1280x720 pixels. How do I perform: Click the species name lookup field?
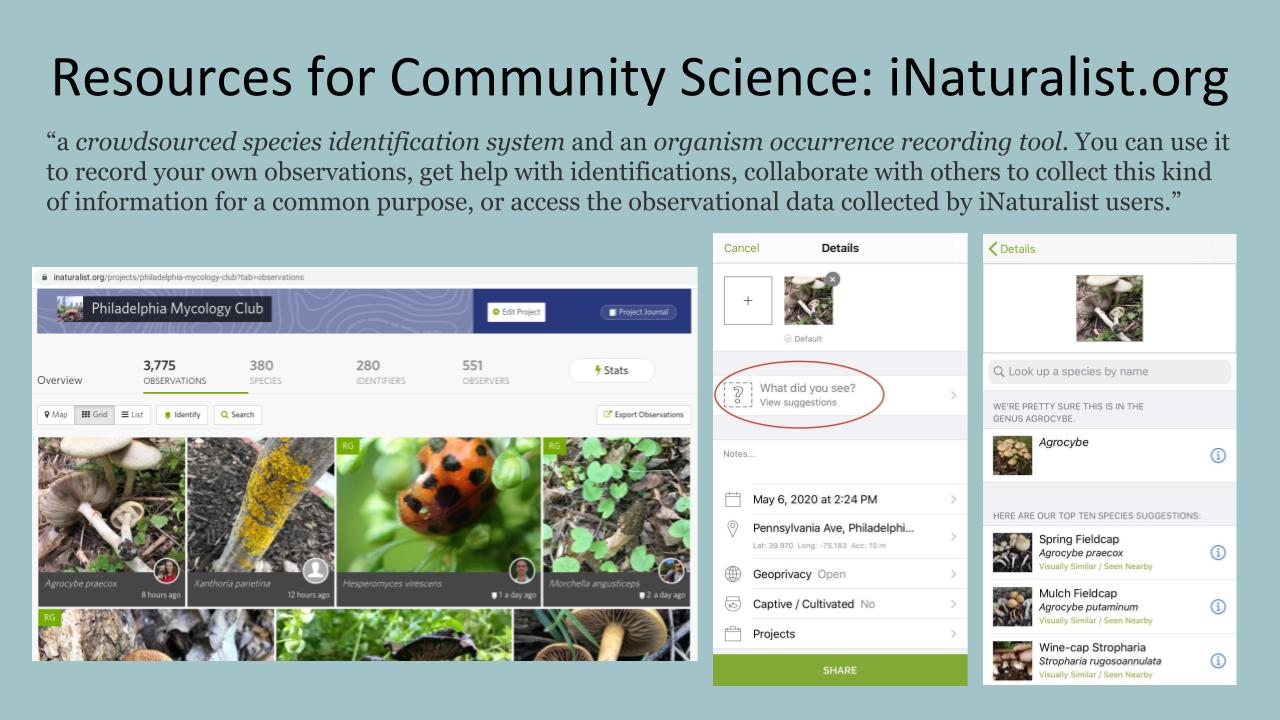click(x=1109, y=372)
